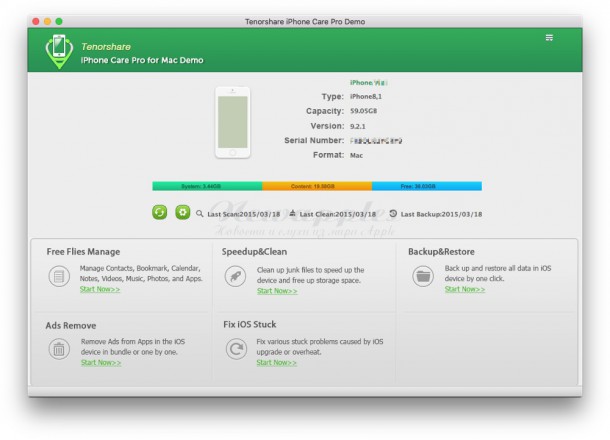610x440 pixels.
Task: Click the Tenorshare brand name in header
Action: (106, 47)
